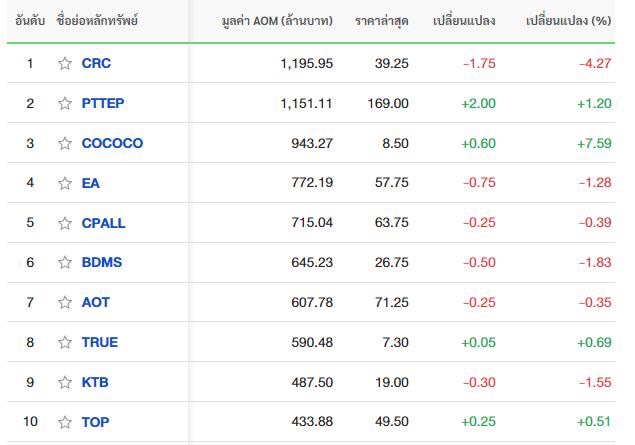635x445 pixels.
Task: Open the CRC stock symbol link
Action: 96,63
